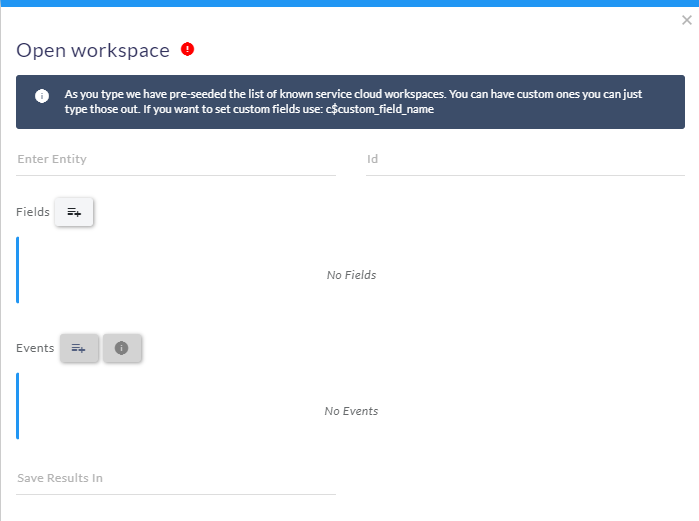The width and height of the screenshot is (699, 521).
Task: Focus the Enter Entity input field
Action: click(176, 160)
